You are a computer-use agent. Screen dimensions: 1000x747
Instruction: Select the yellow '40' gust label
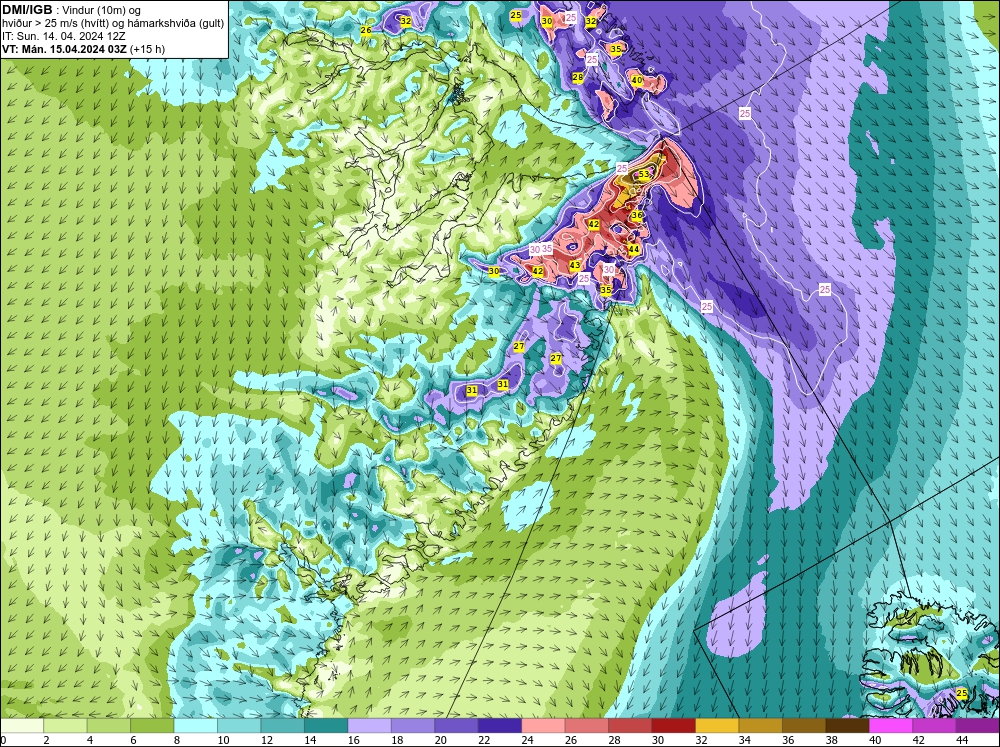pyautogui.click(x=636, y=80)
